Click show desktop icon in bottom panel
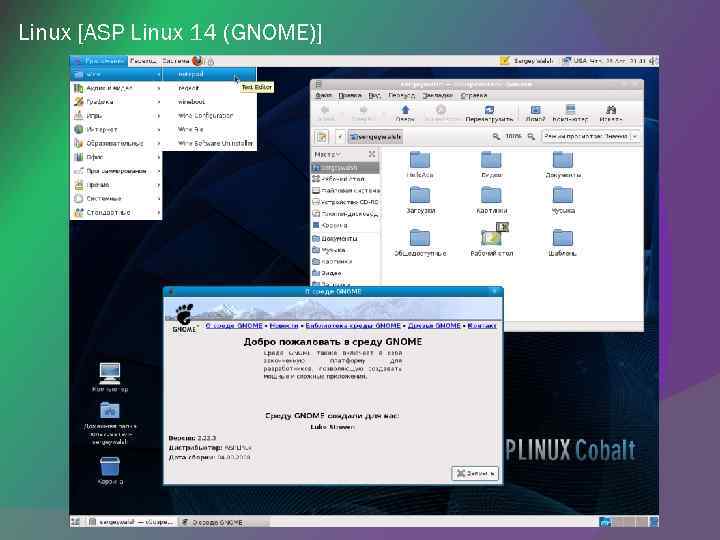This screenshot has height=540, width=720. [75, 522]
